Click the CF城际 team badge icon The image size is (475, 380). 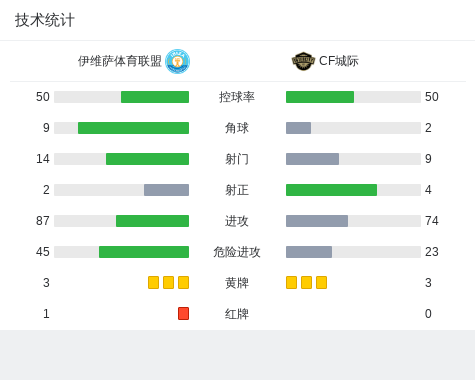pyautogui.click(x=303, y=61)
